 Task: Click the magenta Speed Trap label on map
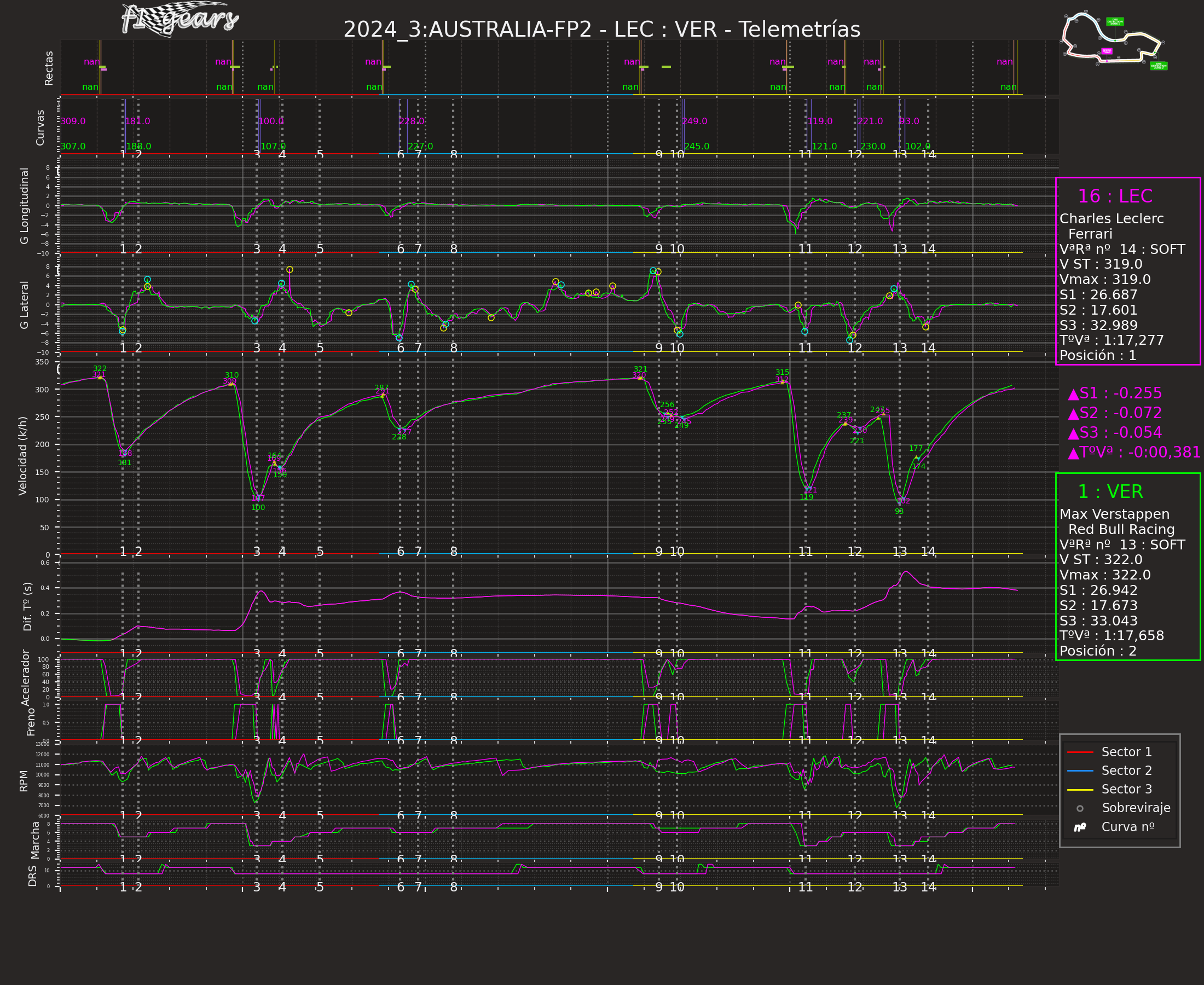(1107, 51)
